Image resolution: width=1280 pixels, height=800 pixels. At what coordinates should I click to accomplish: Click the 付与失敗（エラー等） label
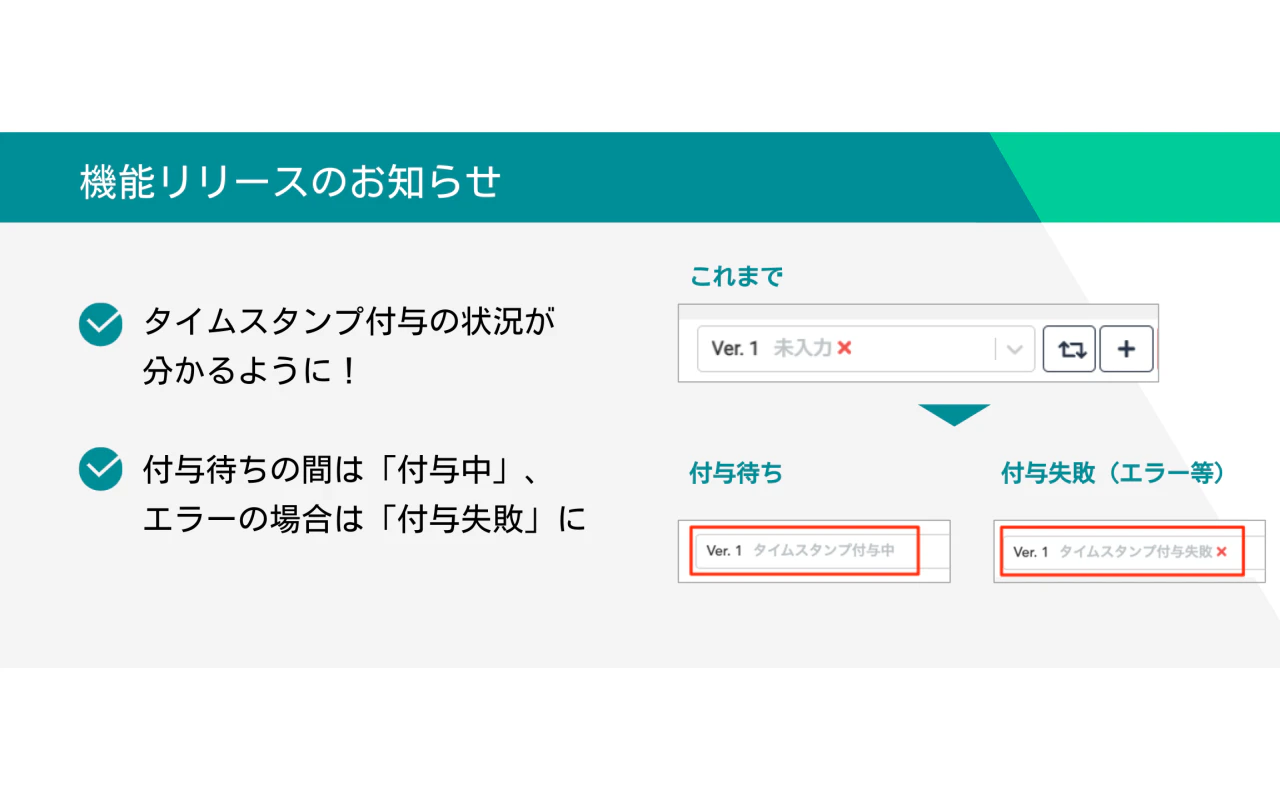(1113, 473)
